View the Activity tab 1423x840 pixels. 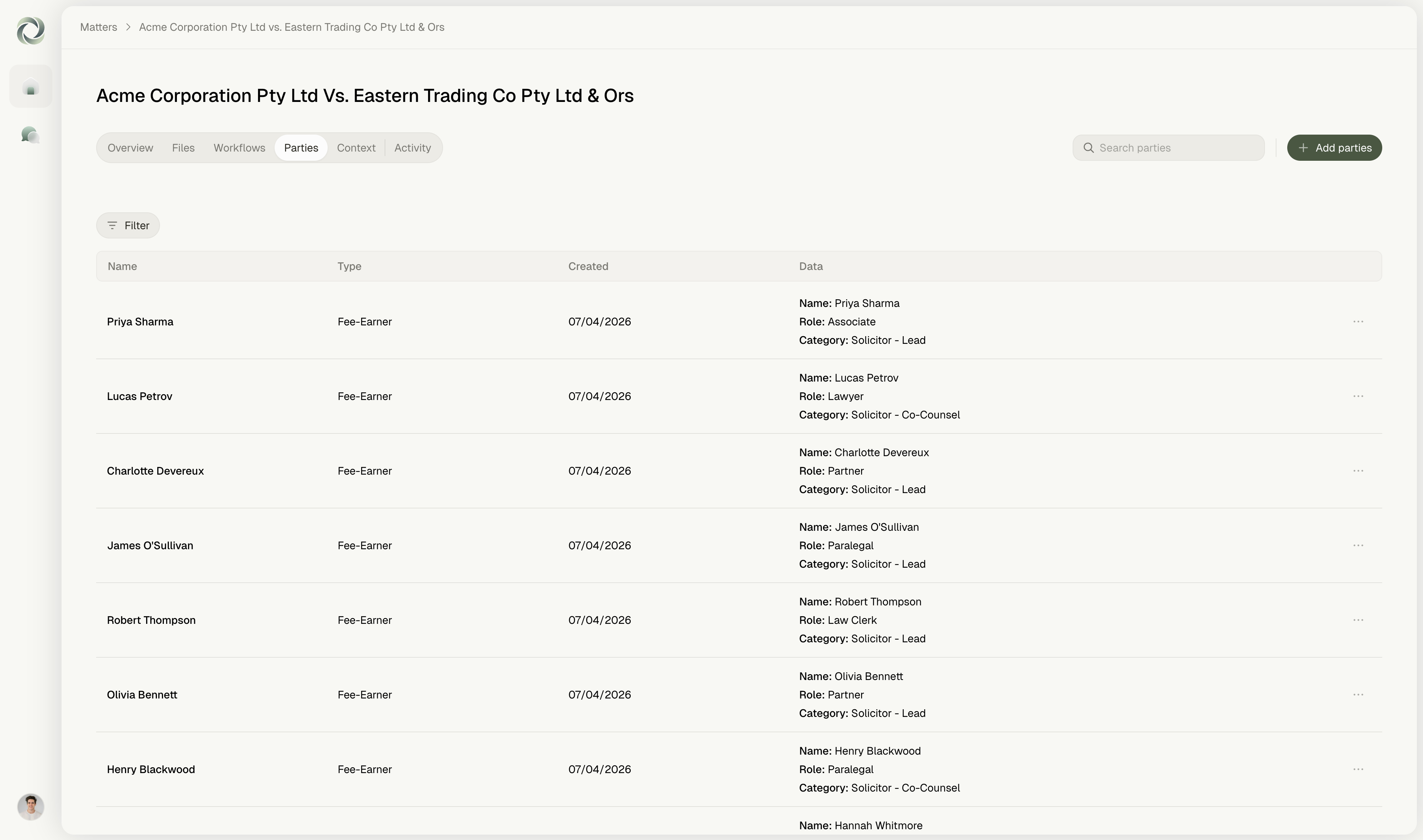coord(413,148)
